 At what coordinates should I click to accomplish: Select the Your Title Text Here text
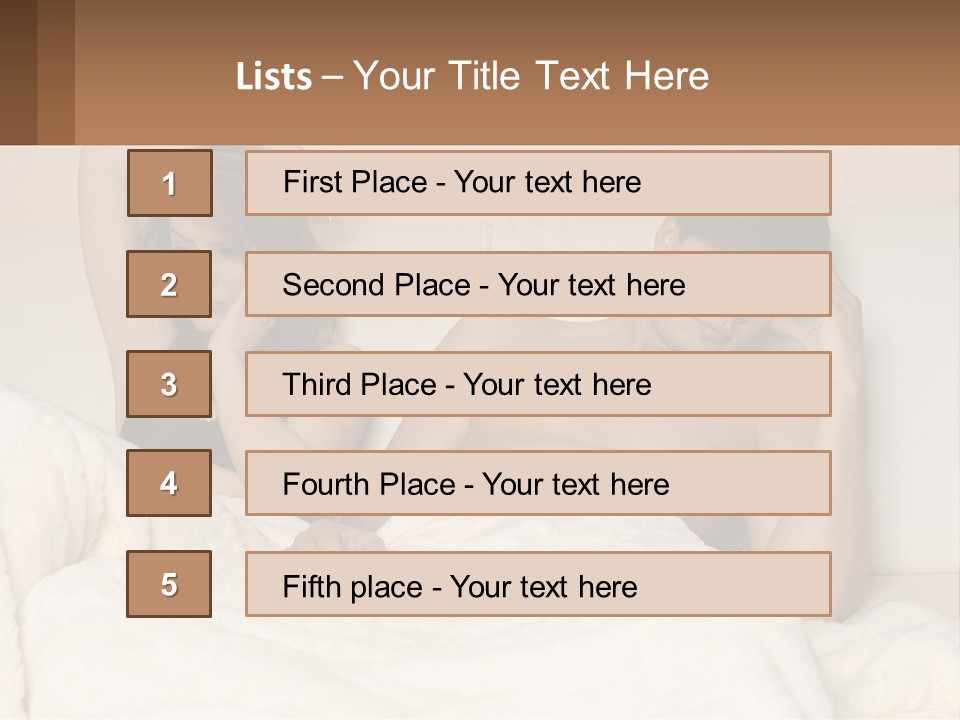(x=531, y=76)
